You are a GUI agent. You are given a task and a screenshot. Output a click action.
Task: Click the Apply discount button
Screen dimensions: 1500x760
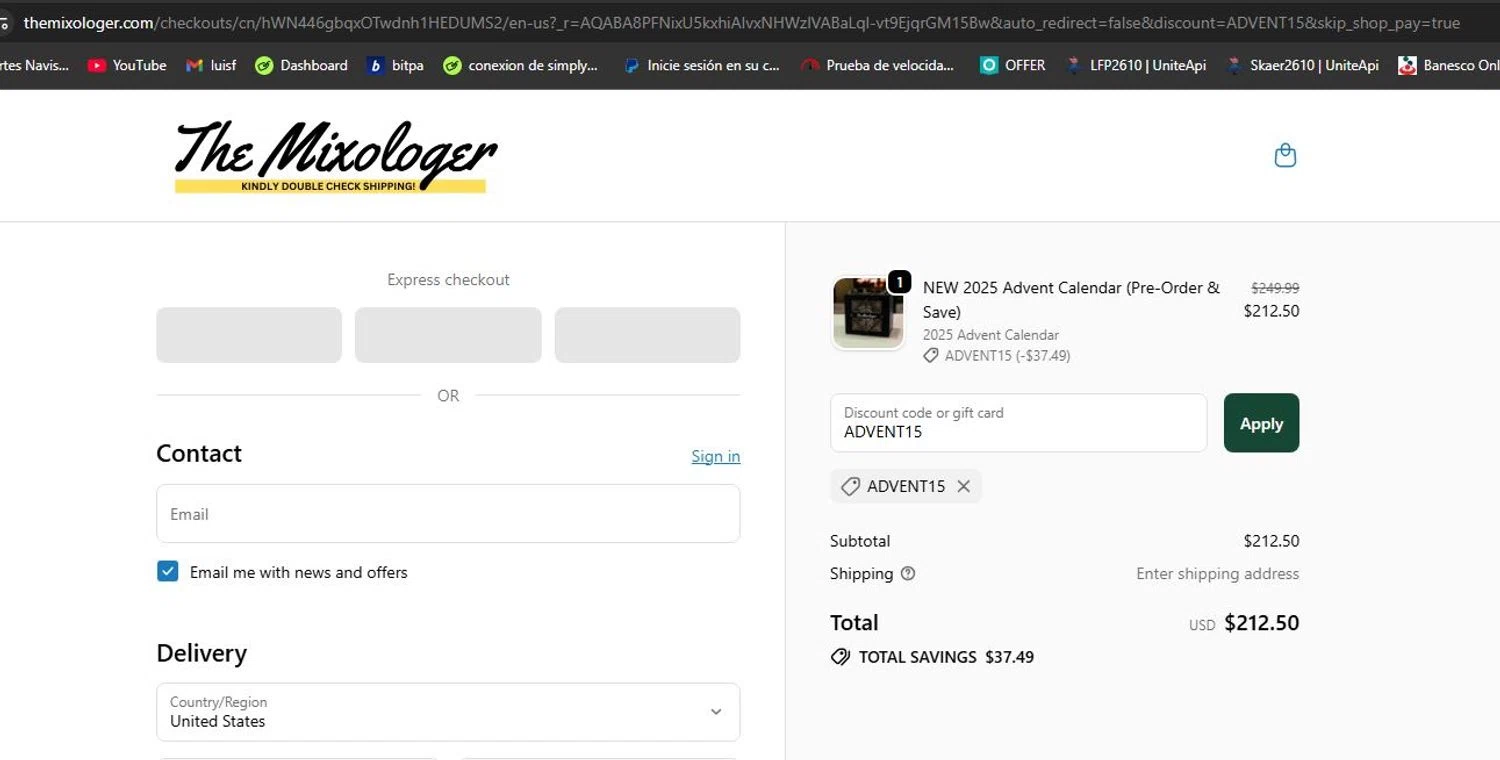pyautogui.click(x=1261, y=423)
